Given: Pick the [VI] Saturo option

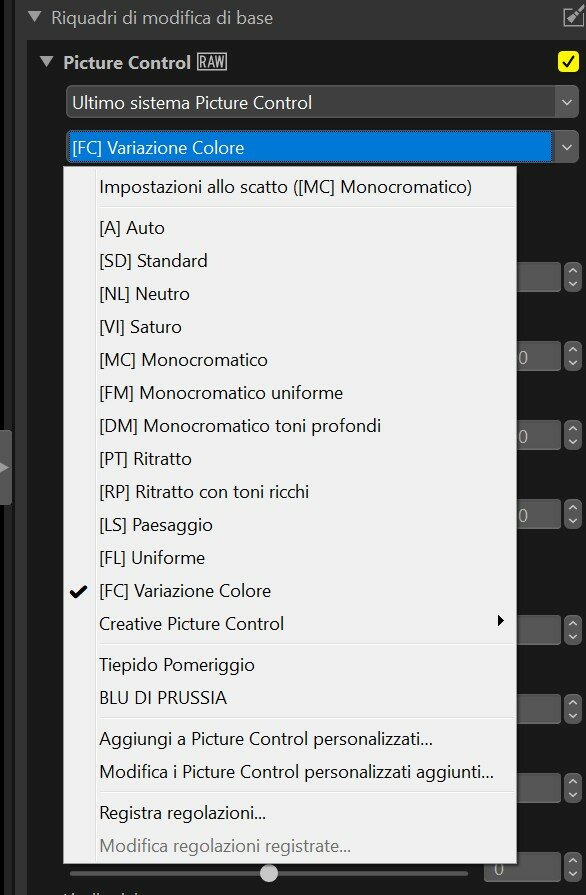Looking at the screenshot, I should pos(140,327).
